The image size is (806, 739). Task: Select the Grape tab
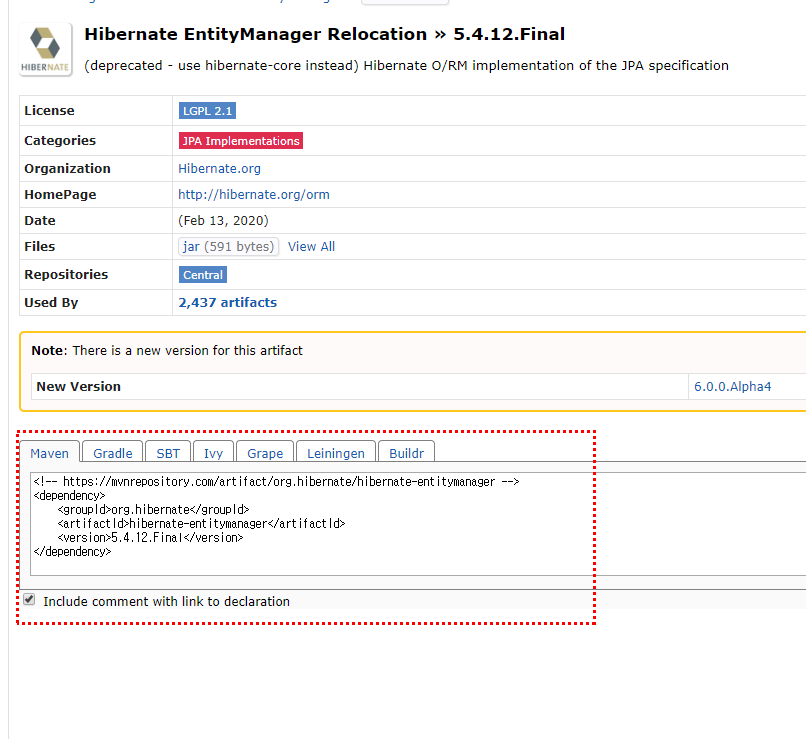265,453
